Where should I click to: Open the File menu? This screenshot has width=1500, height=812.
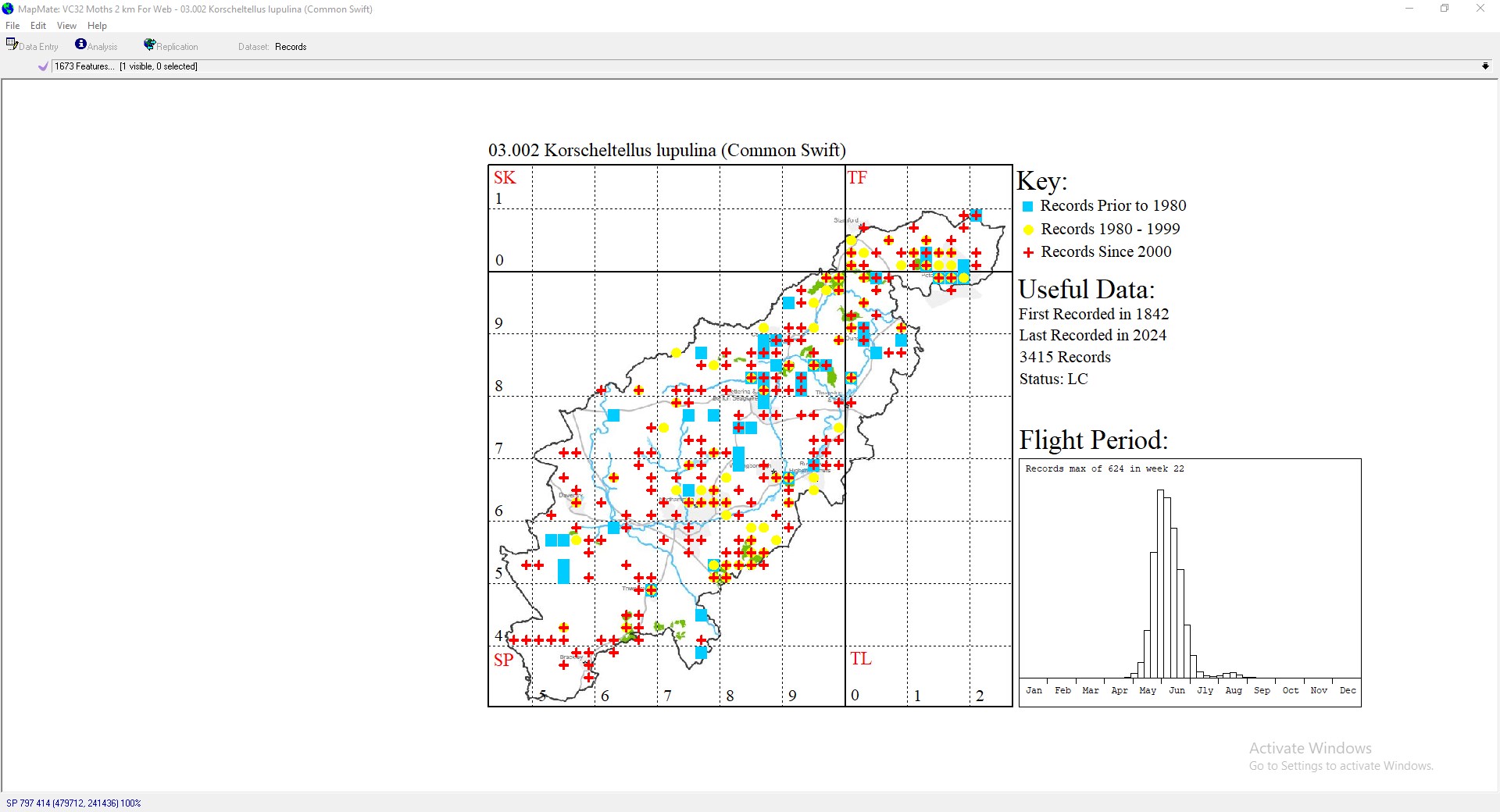click(x=12, y=26)
